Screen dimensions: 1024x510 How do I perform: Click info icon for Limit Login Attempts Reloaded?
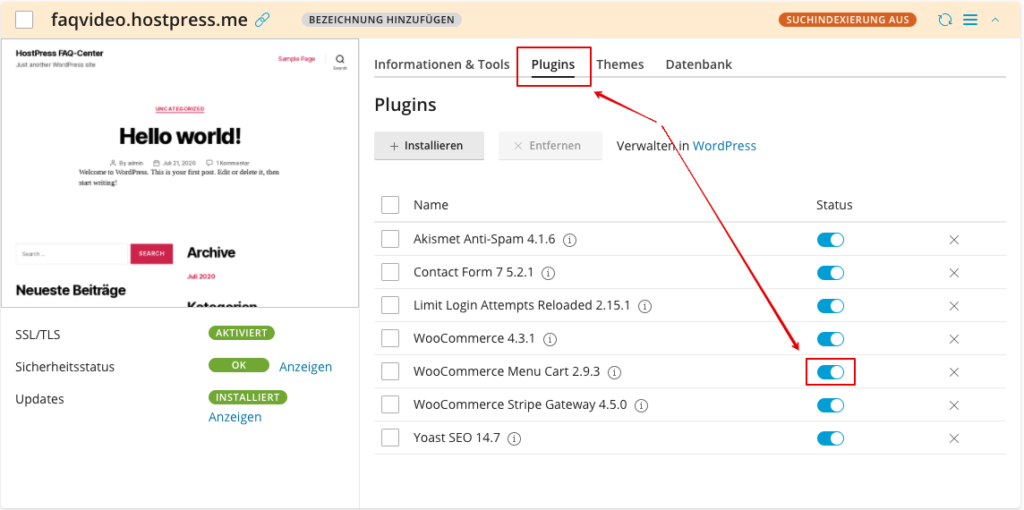(x=645, y=306)
